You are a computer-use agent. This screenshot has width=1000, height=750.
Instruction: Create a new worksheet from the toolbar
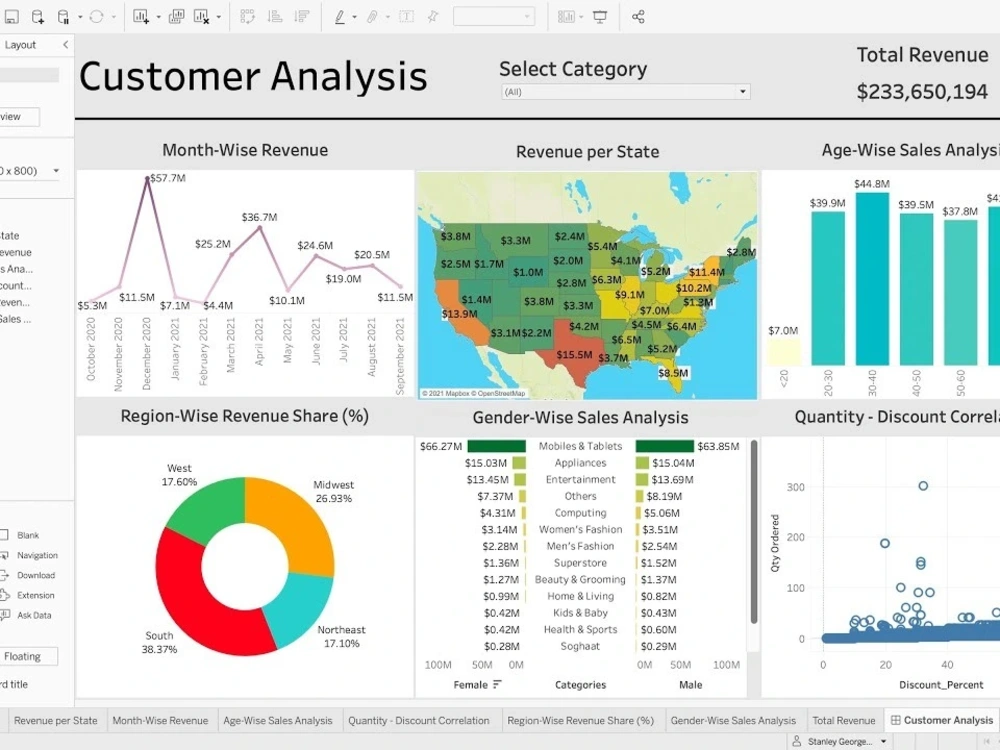[139, 15]
